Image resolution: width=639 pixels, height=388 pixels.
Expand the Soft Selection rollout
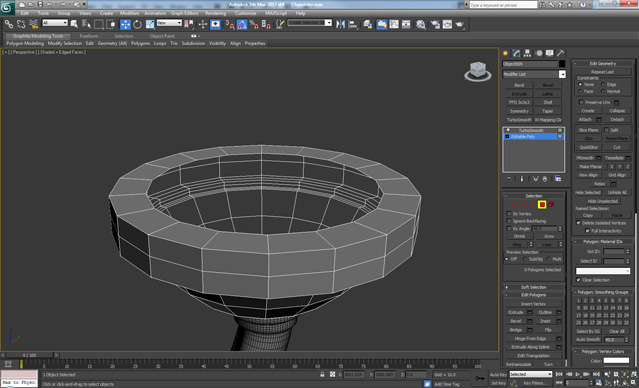coord(534,287)
